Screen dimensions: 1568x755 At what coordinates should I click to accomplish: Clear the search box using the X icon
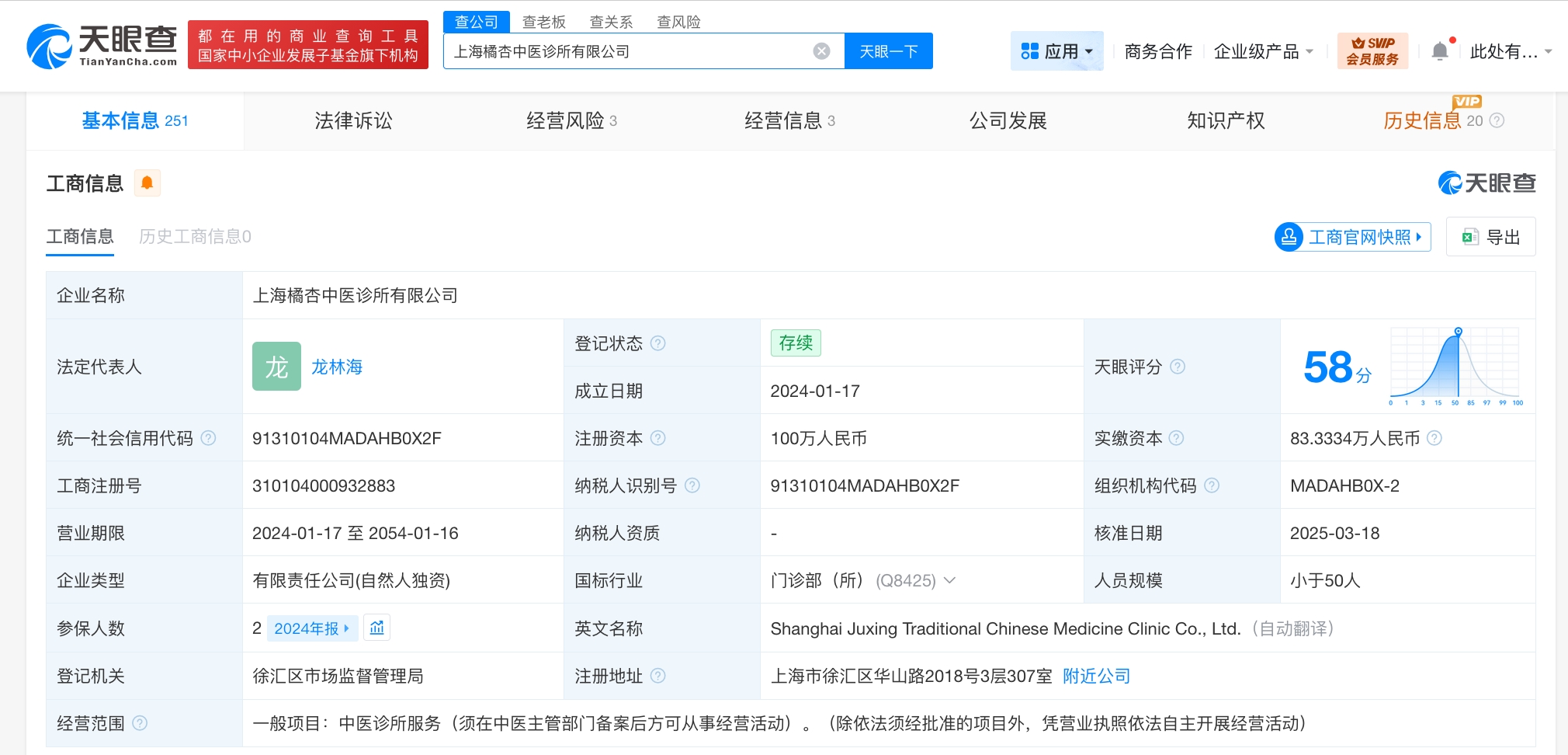point(823,50)
